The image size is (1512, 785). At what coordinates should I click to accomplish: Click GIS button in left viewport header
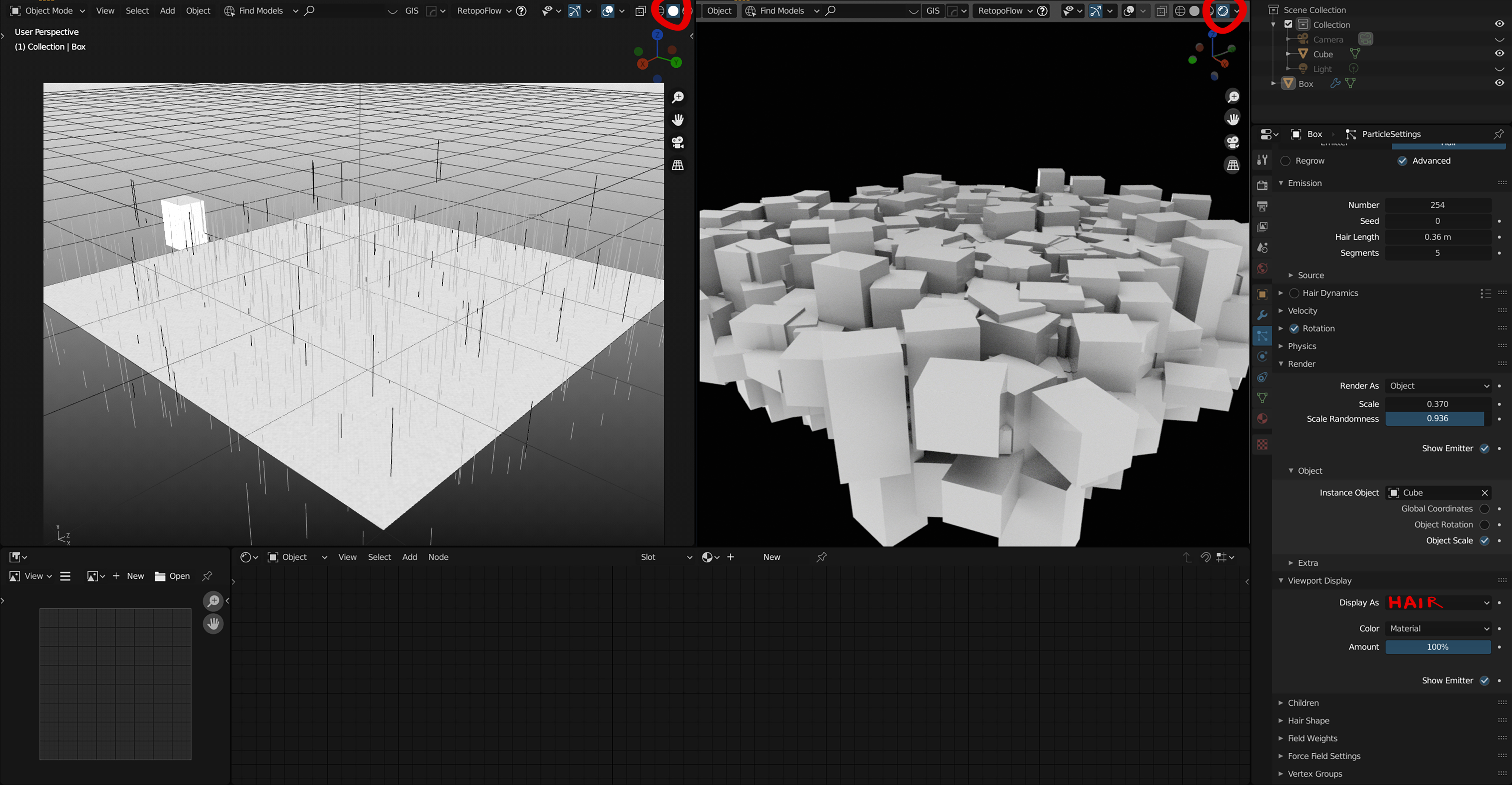(x=412, y=11)
